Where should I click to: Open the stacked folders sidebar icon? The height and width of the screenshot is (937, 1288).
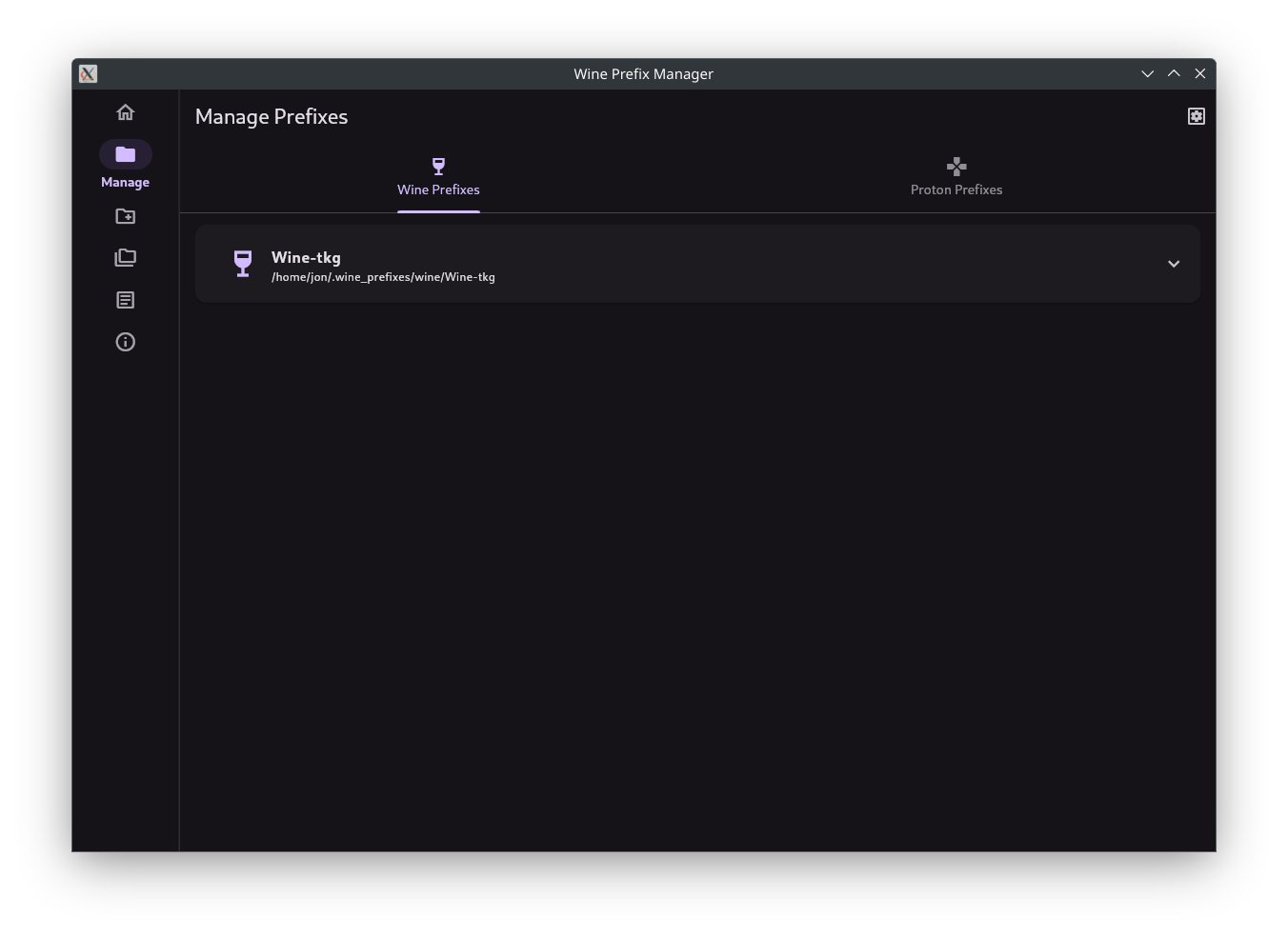coord(125,258)
